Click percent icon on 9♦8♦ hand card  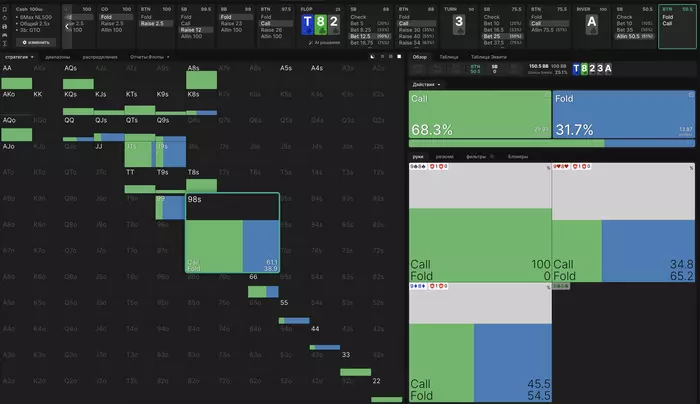[x=548, y=287]
